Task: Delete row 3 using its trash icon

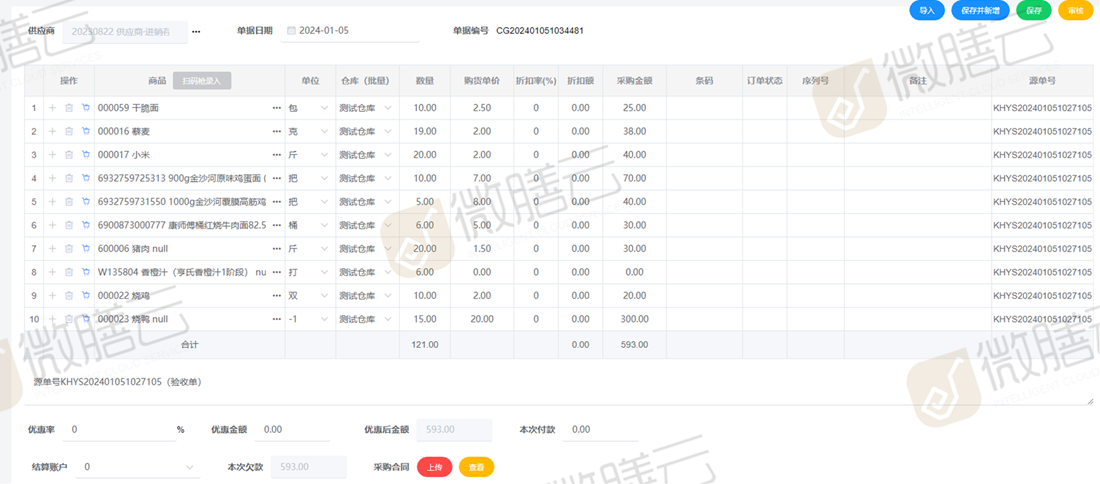Action: pyautogui.click(x=69, y=155)
